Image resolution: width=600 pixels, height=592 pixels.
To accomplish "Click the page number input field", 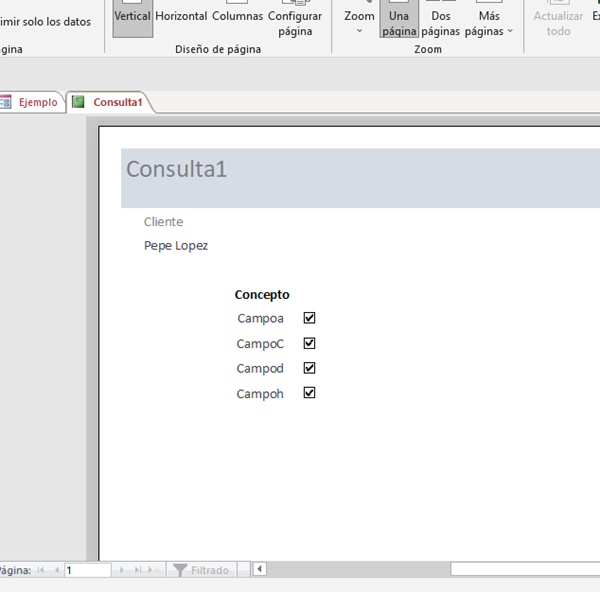I will coord(88,570).
